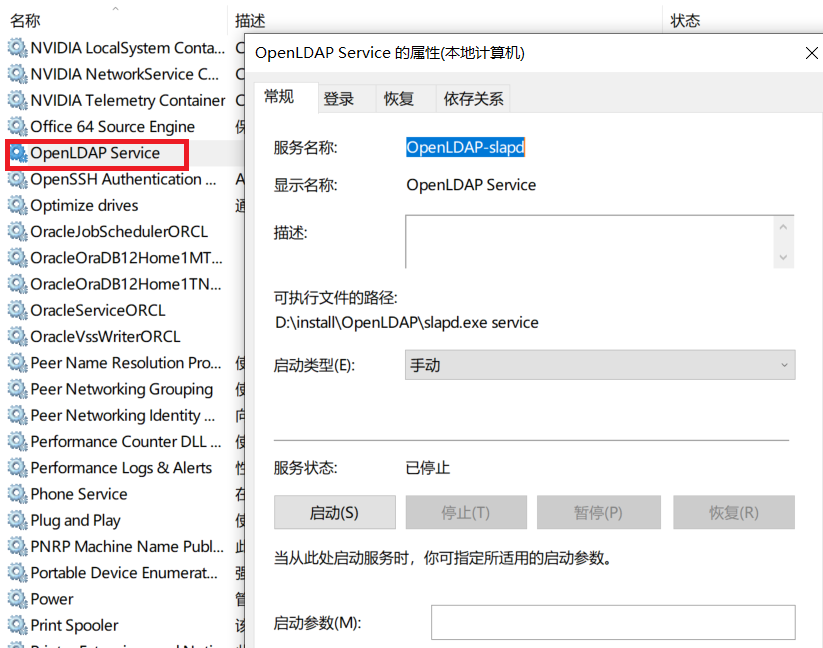Click the Print Spooler service icon

18,625
